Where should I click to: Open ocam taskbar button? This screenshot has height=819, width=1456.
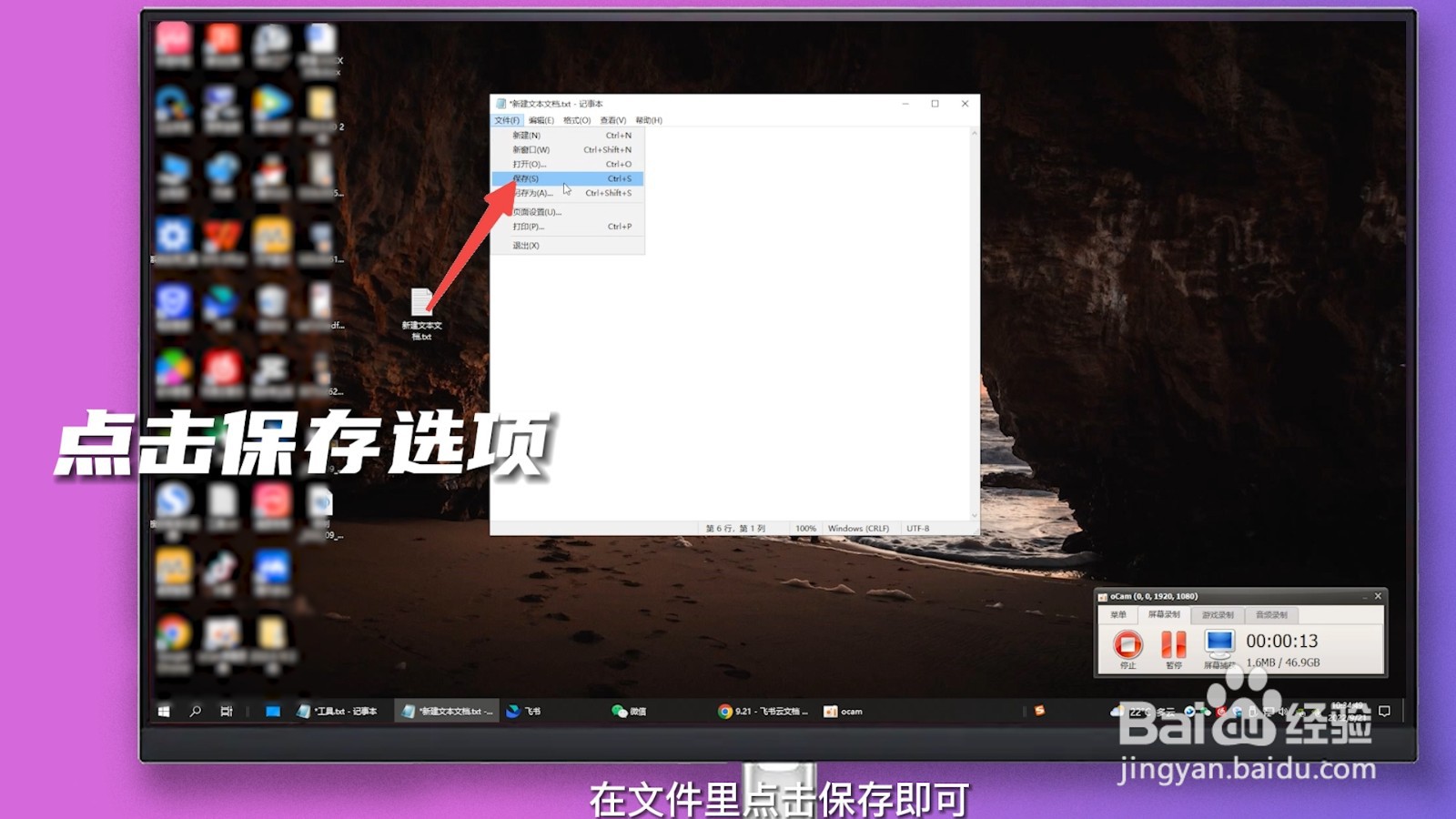(843, 712)
